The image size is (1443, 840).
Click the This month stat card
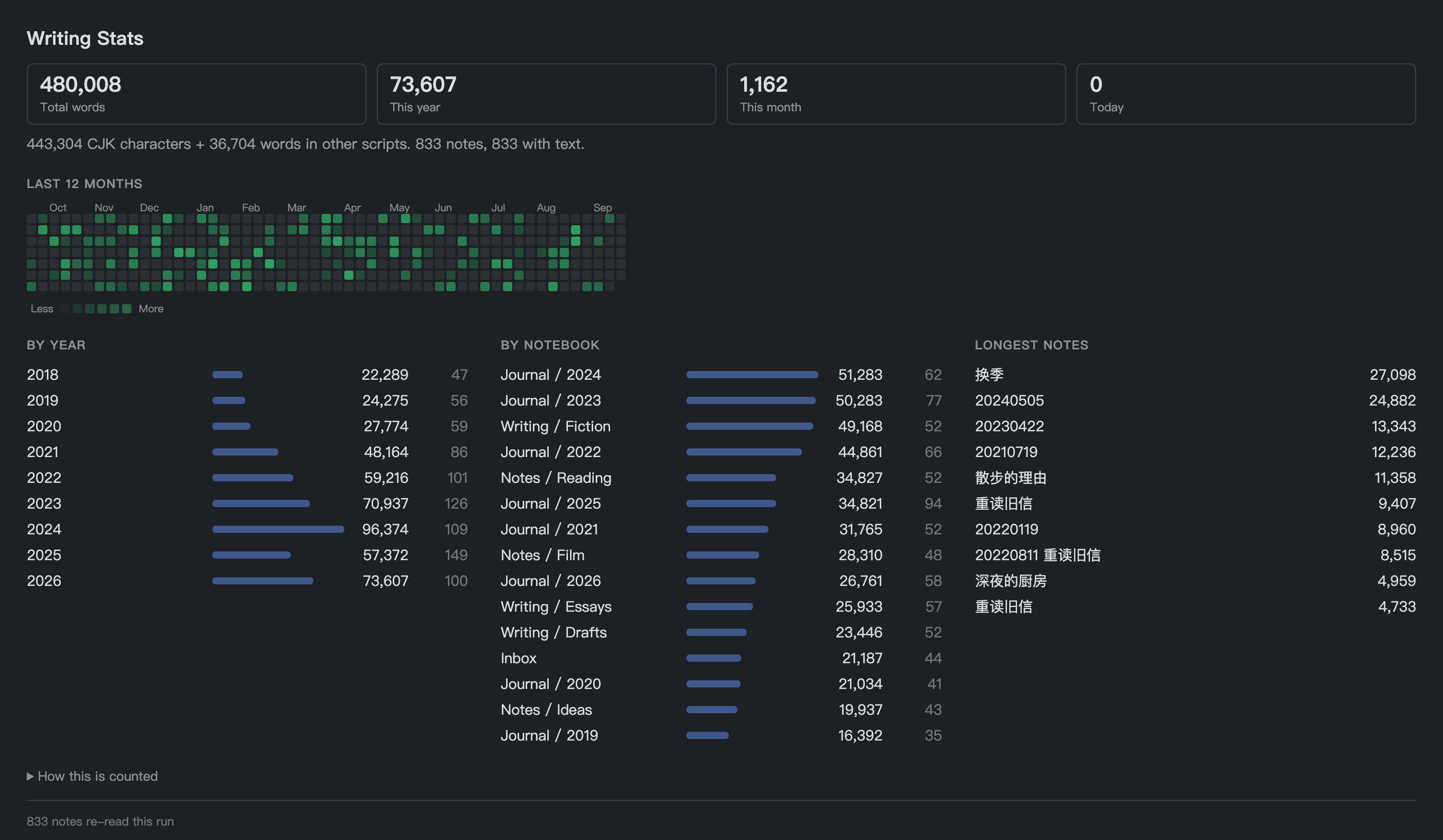click(x=896, y=94)
